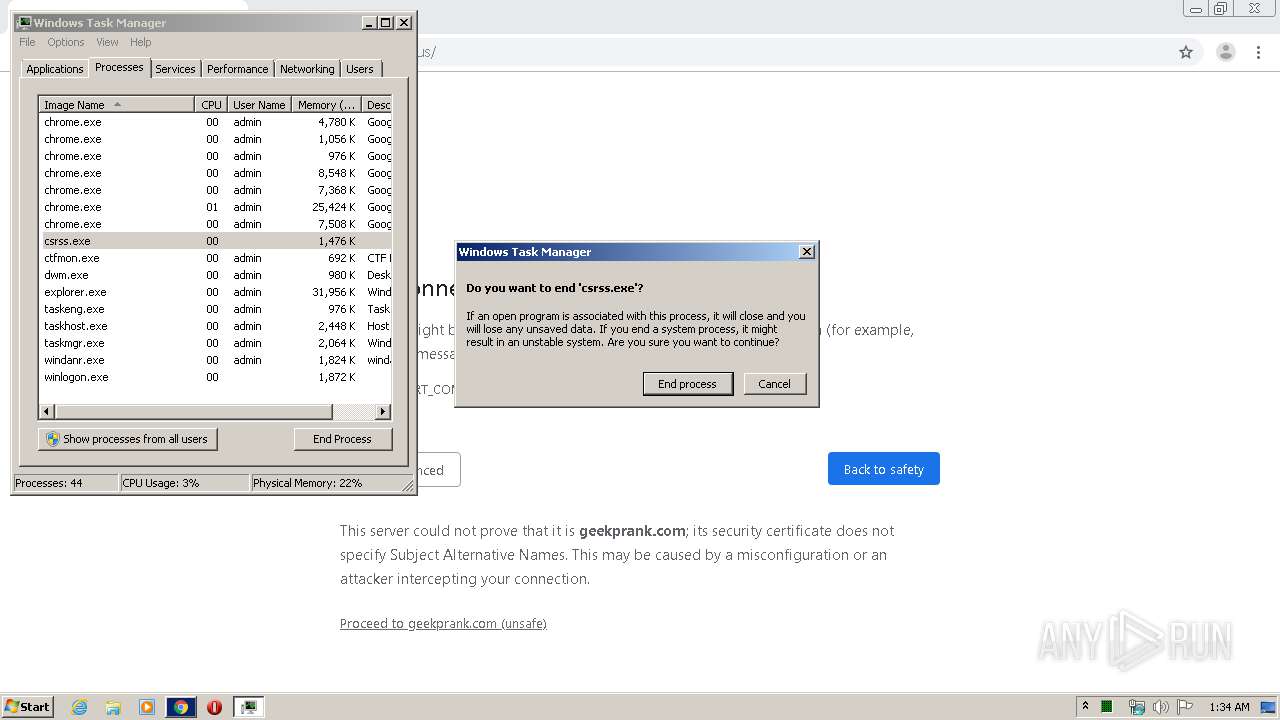Open Internet Explorer from the taskbar

(x=79, y=707)
